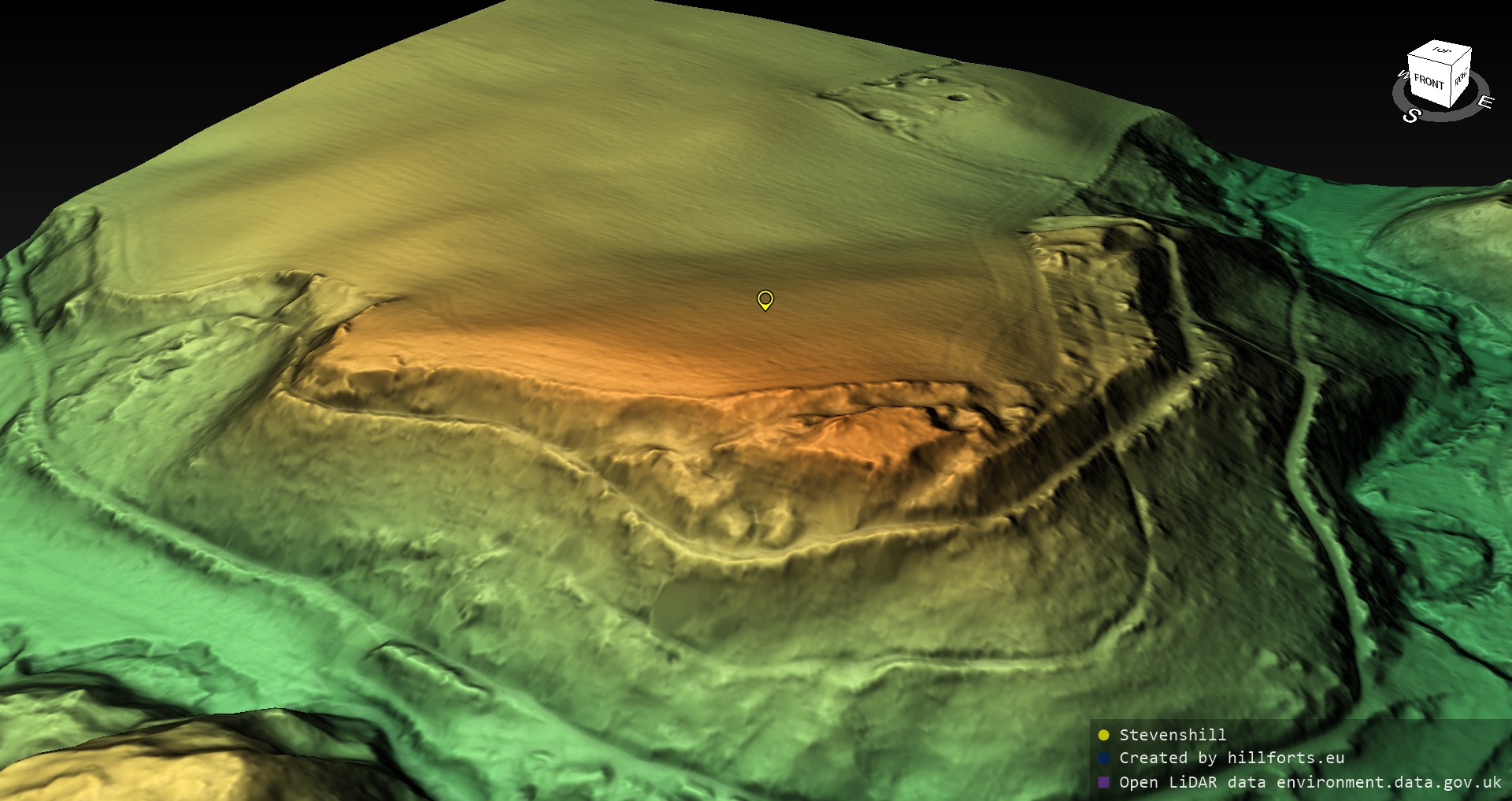Click the E compass letter
Viewport: 1512px width, 801px height.
click(x=1484, y=102)
